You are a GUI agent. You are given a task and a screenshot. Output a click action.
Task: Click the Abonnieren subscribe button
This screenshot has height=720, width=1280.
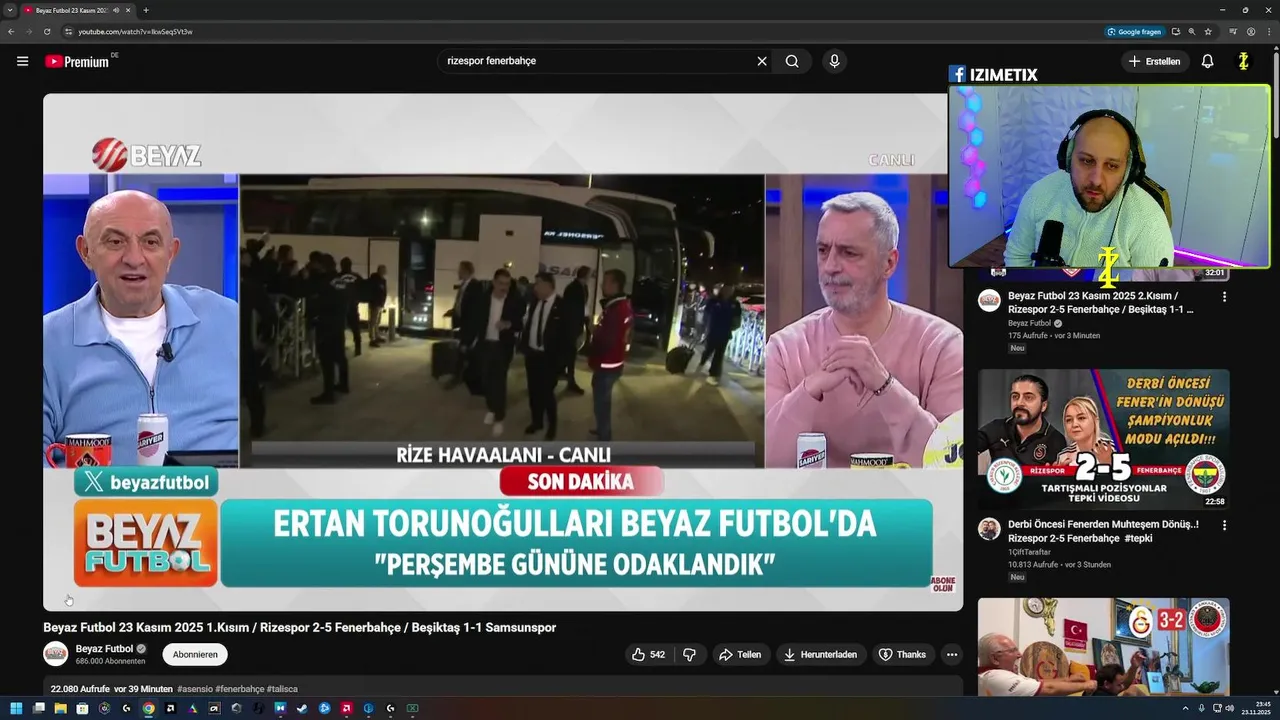click(195, 654)
